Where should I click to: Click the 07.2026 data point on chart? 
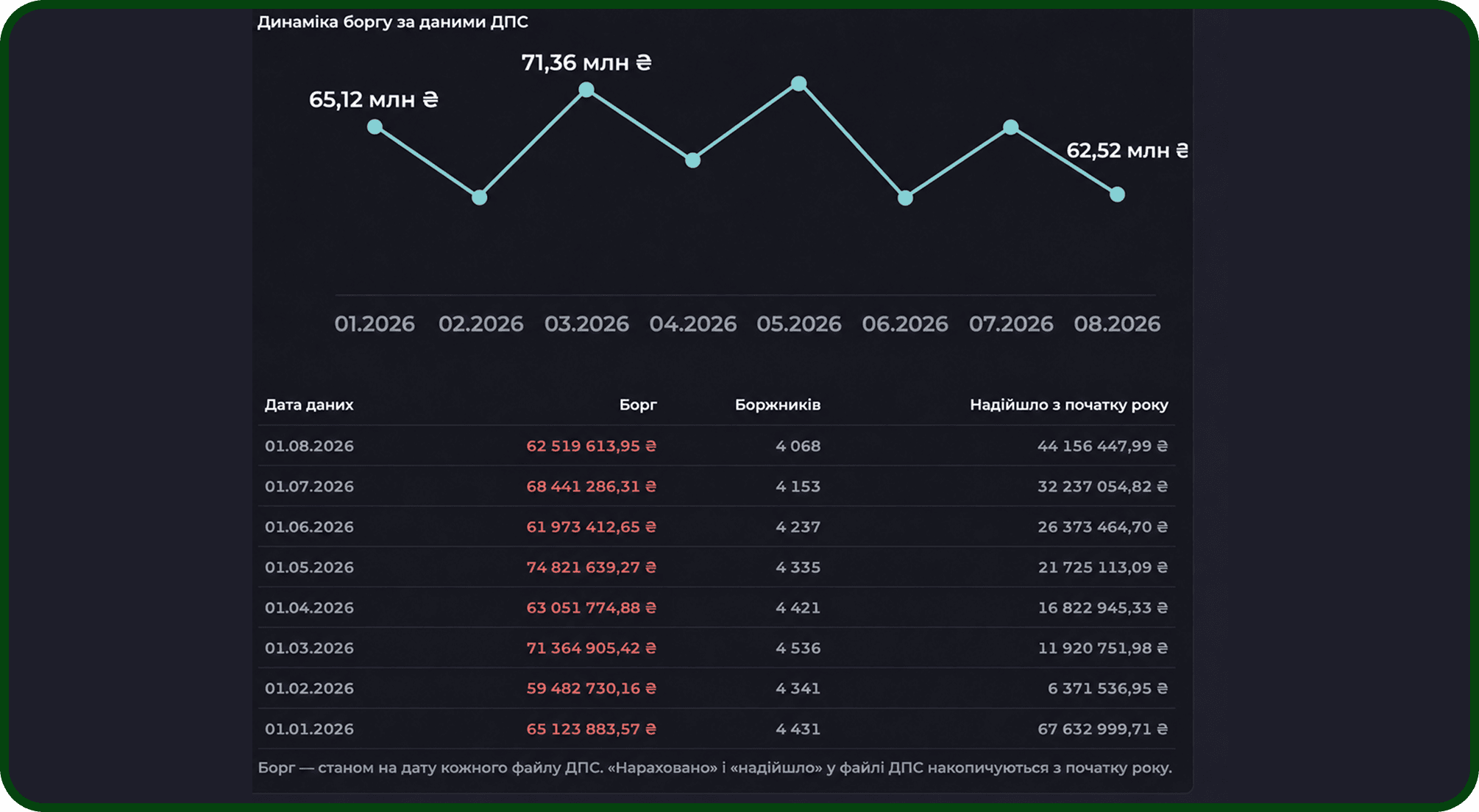coord(1011,127)
